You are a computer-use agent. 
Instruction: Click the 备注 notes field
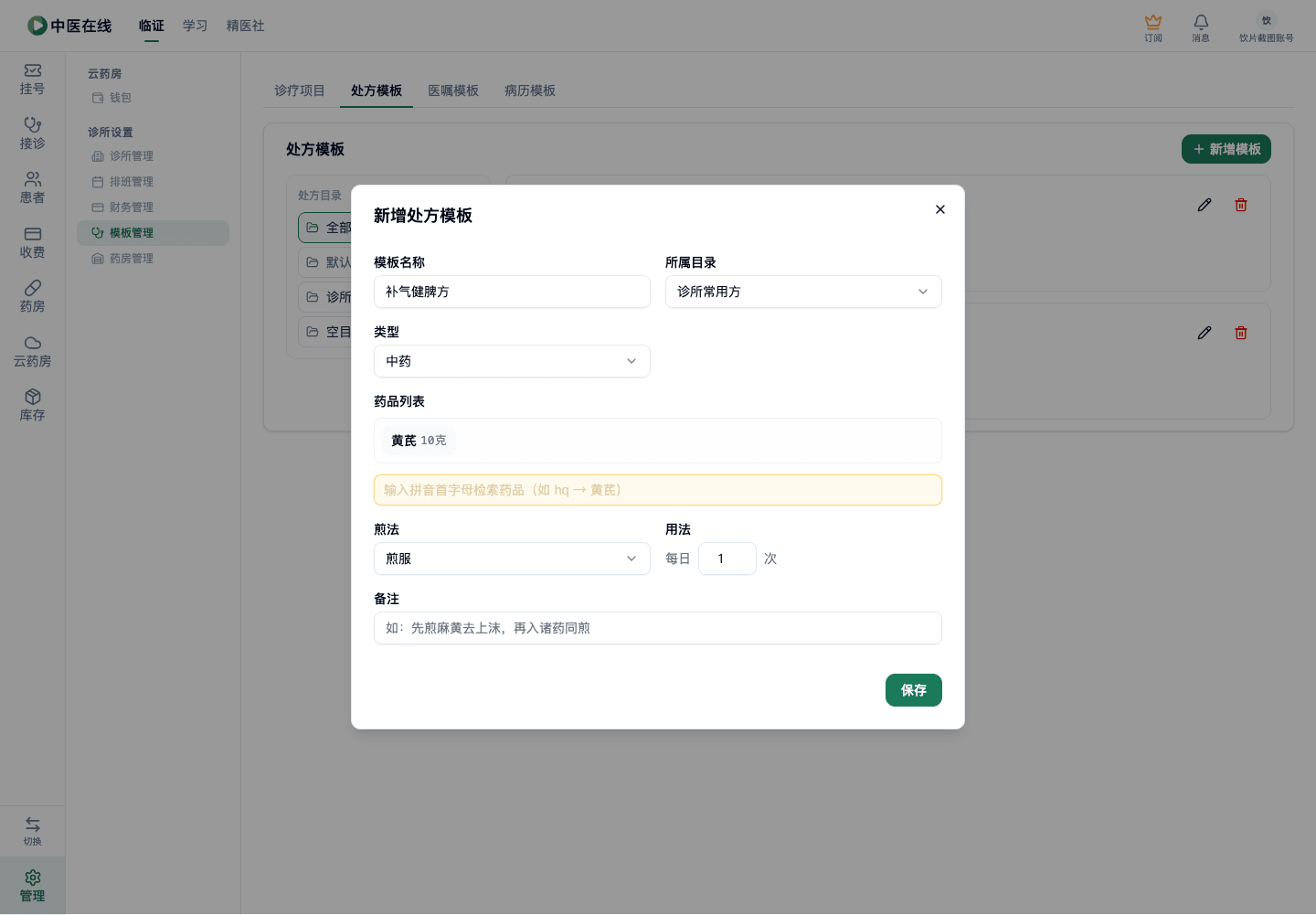[x=658, y=628]
